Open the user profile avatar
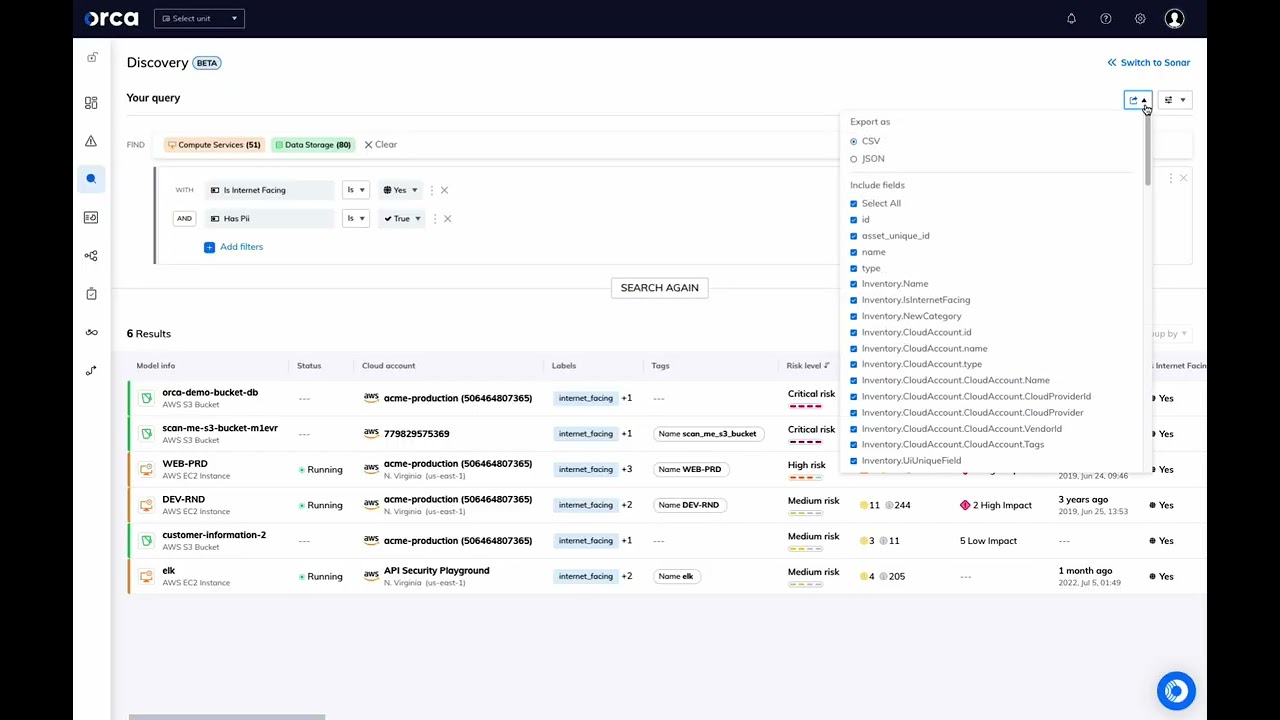This screenshot has height=720, width=1280. coord(1174,18)
